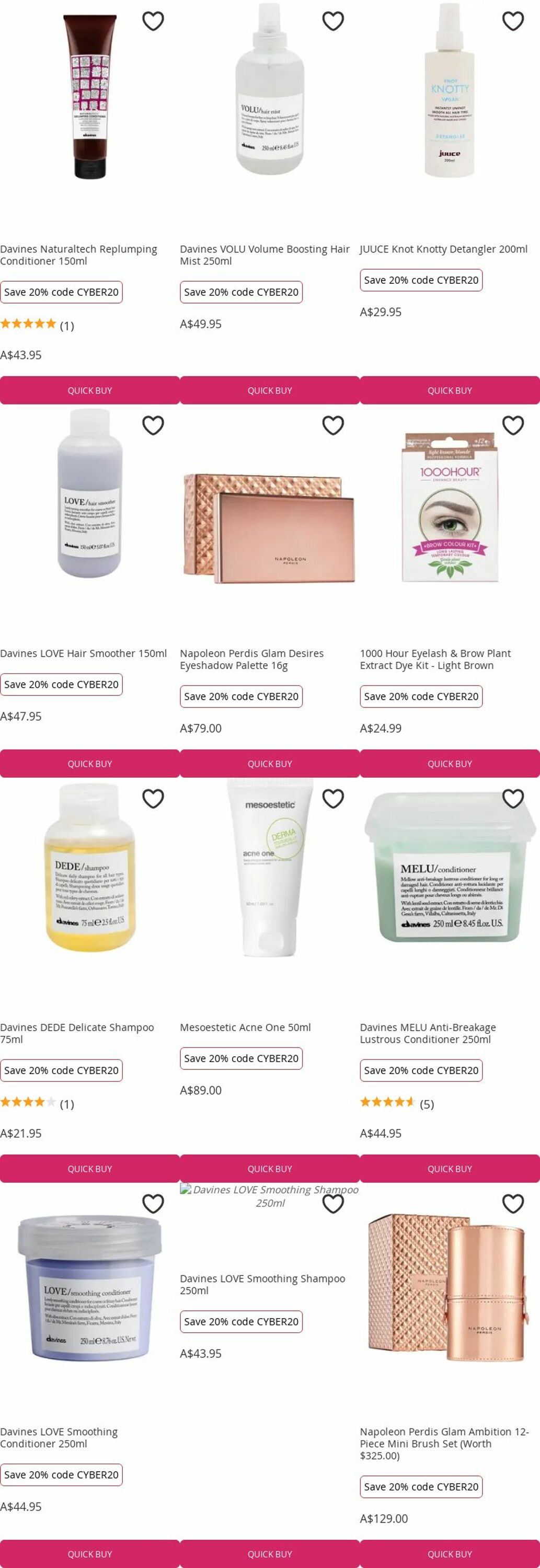The height and width of the screenshot is (1568, 540).
Task: Open Davines LOVE Smoothing Shampoo 250ml product link
Action: pos(262,1284)
